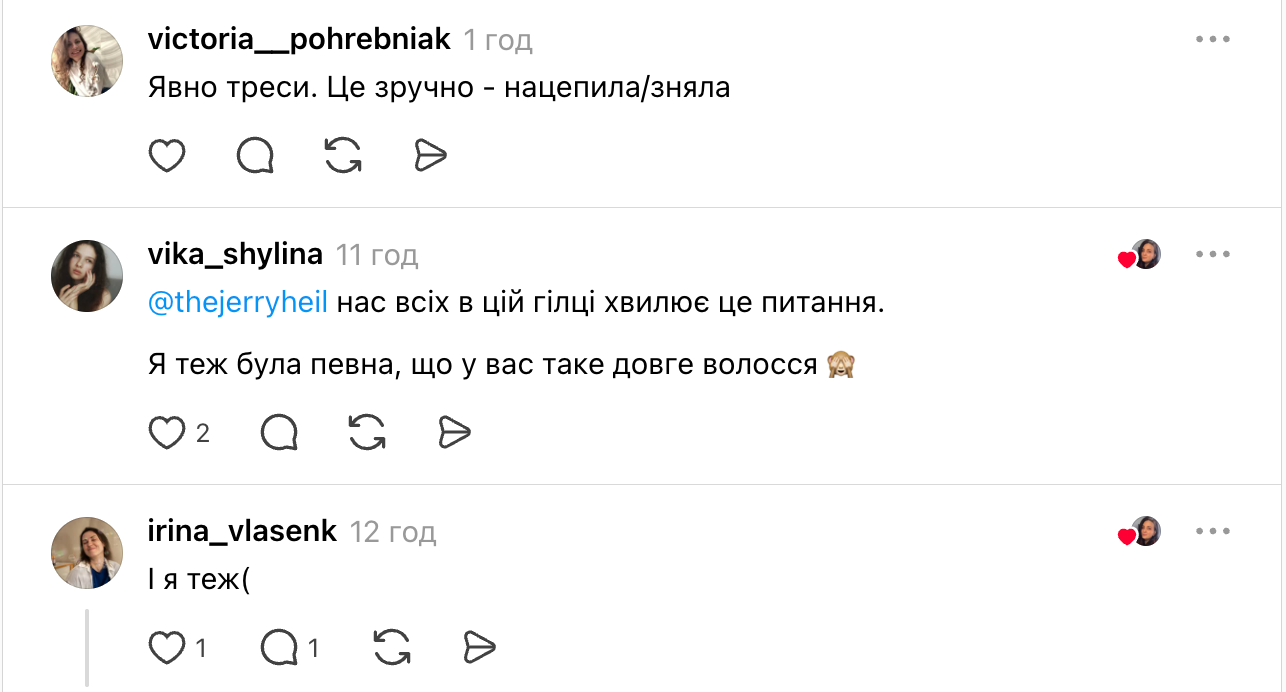This screenshot has width=1286, height=692.
Task: Repost victoria__pohrebniak's comment
Action: (x=343, y=156)
